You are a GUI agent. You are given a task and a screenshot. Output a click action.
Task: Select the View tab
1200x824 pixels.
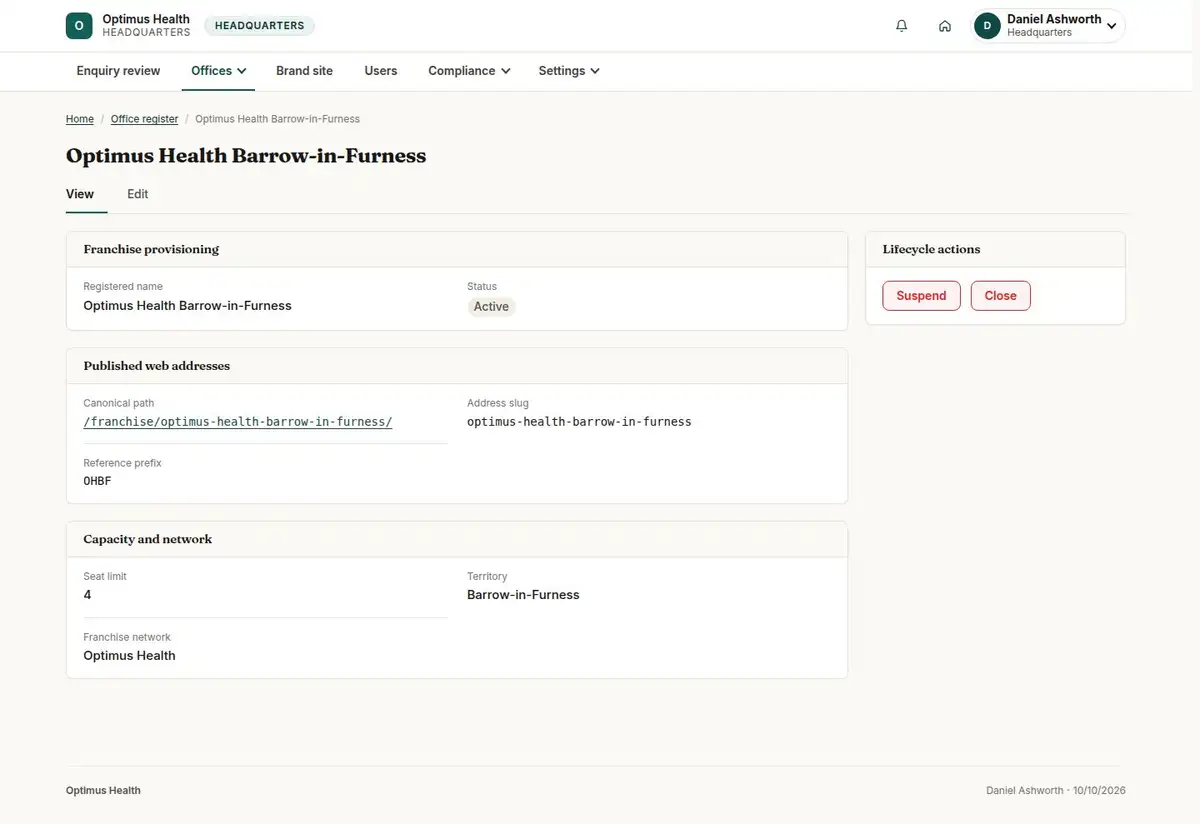[80, 194]
